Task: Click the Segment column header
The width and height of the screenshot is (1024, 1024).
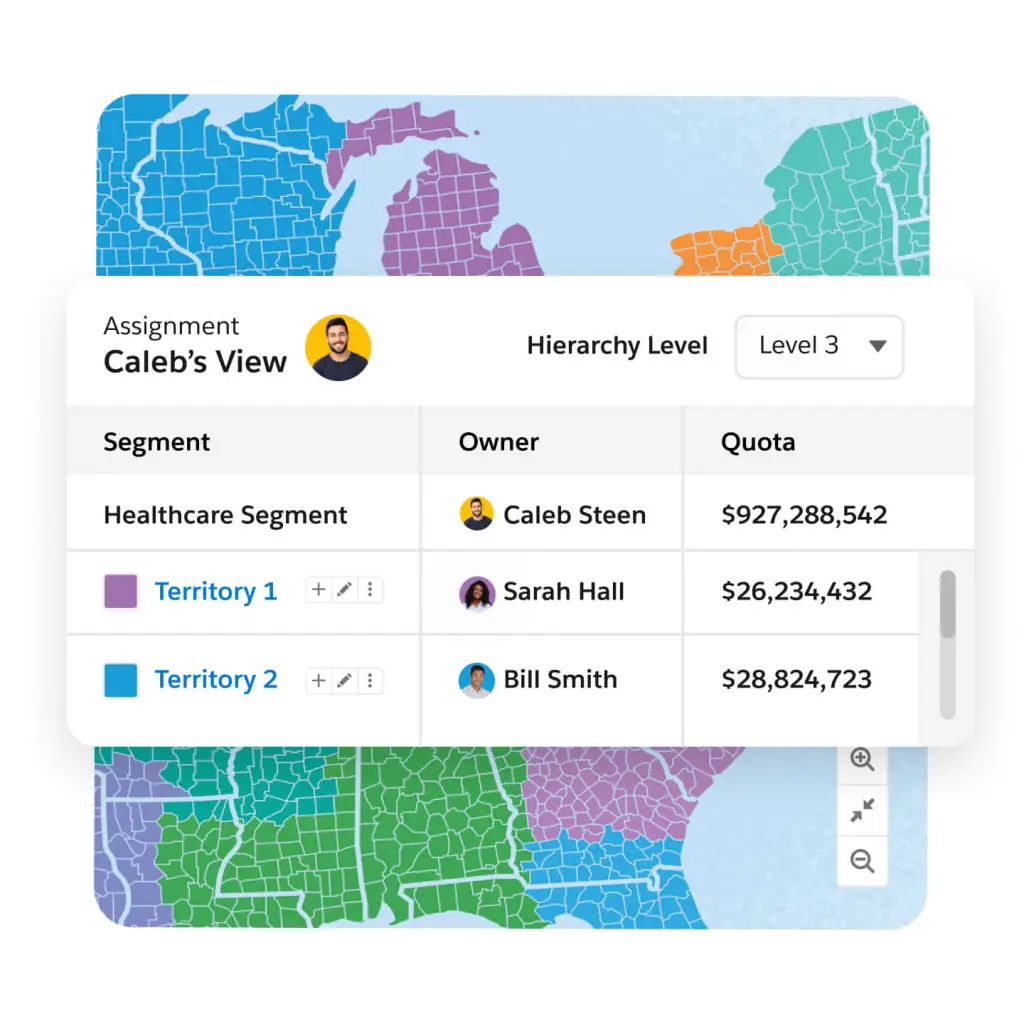Action: 157,442
